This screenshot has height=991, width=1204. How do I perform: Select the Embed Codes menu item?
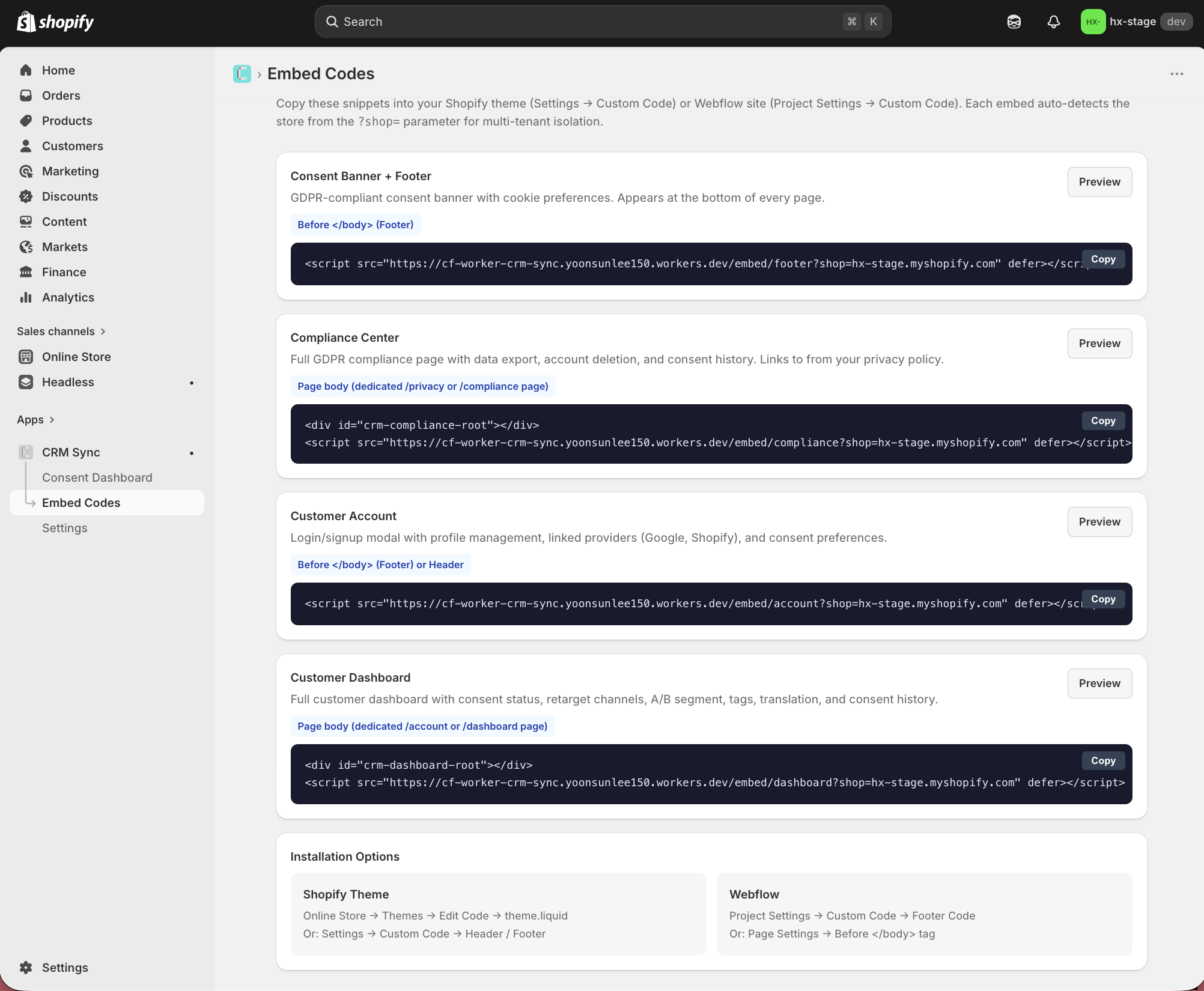(107, 503)
